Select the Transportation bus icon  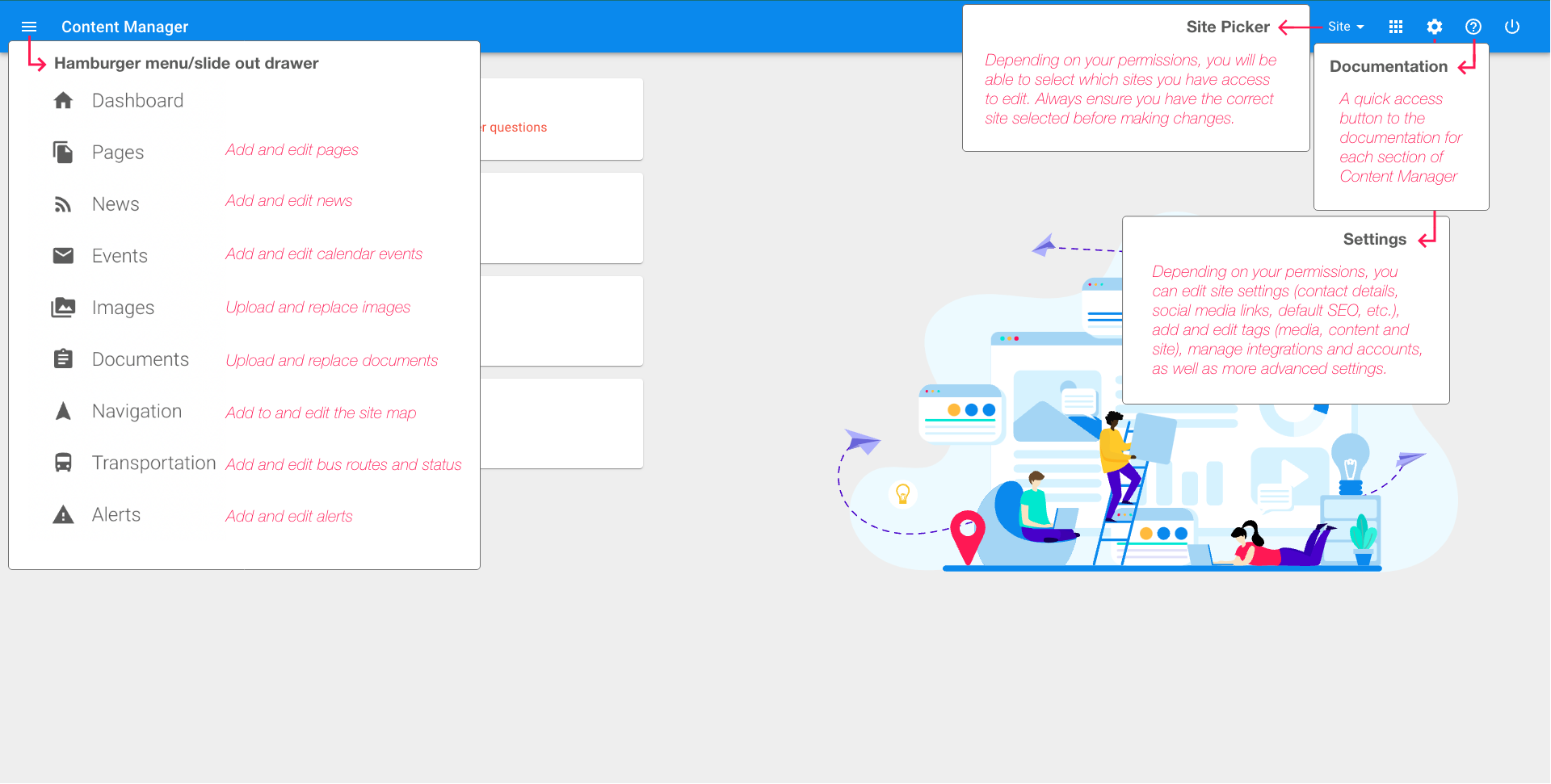(63, 462)
